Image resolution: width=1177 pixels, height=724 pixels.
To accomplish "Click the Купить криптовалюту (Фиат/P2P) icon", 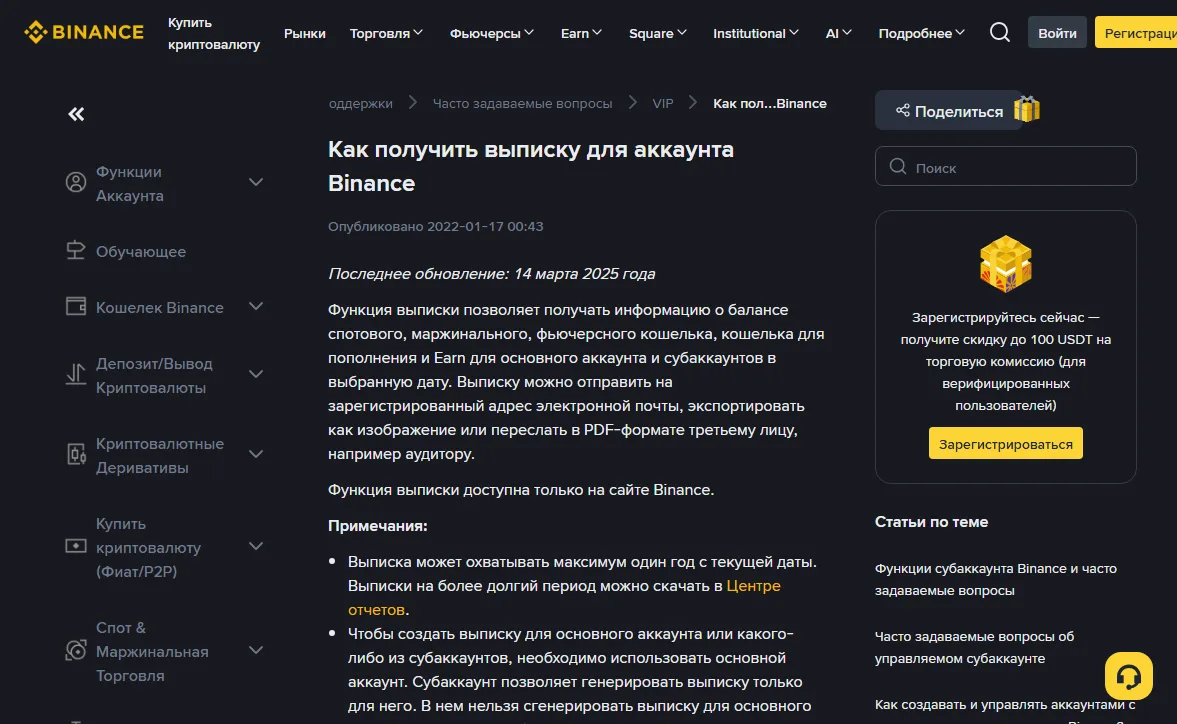I will (76, 546).
